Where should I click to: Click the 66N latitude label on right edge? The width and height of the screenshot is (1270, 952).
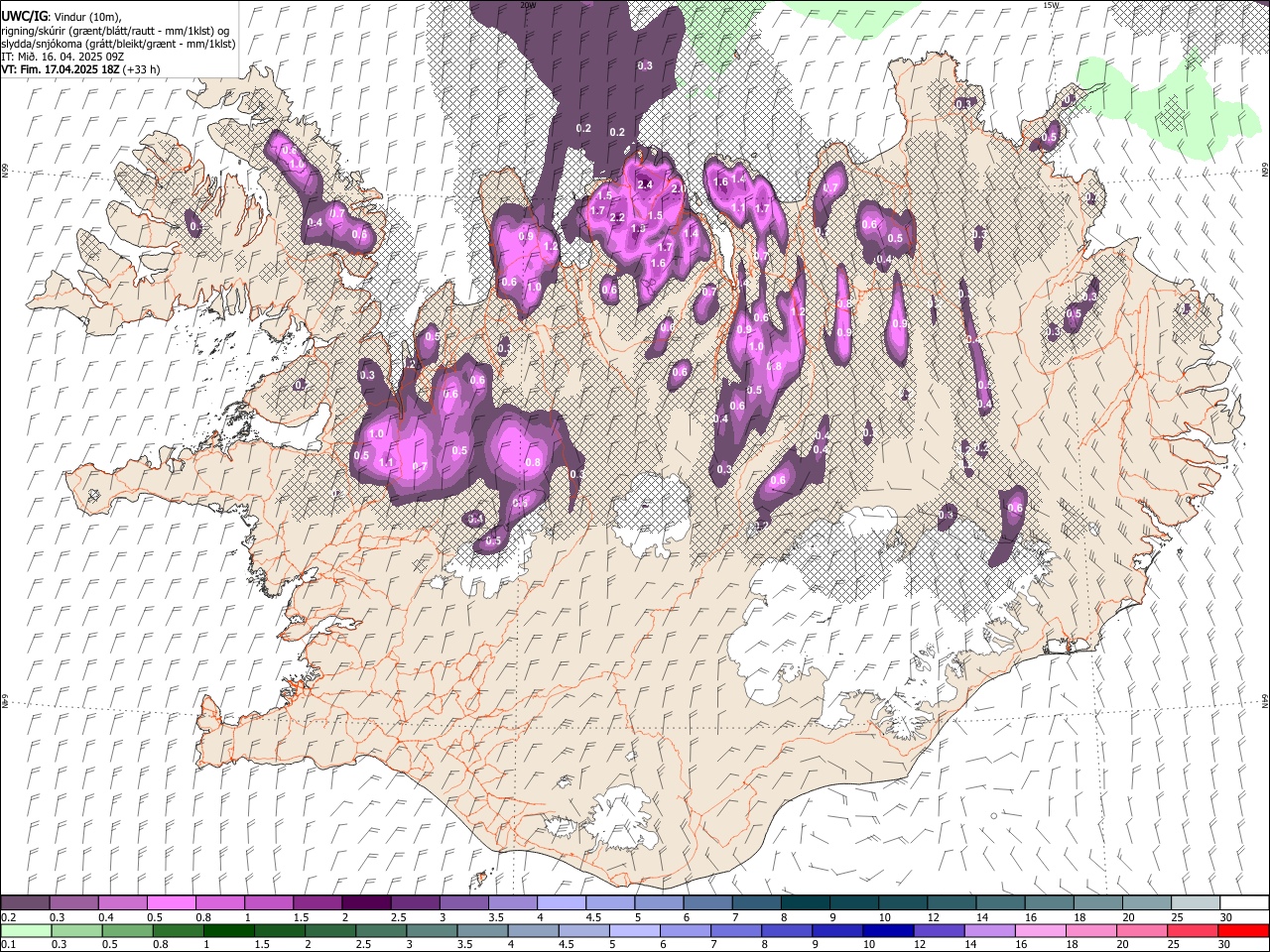click(1265, 171)
